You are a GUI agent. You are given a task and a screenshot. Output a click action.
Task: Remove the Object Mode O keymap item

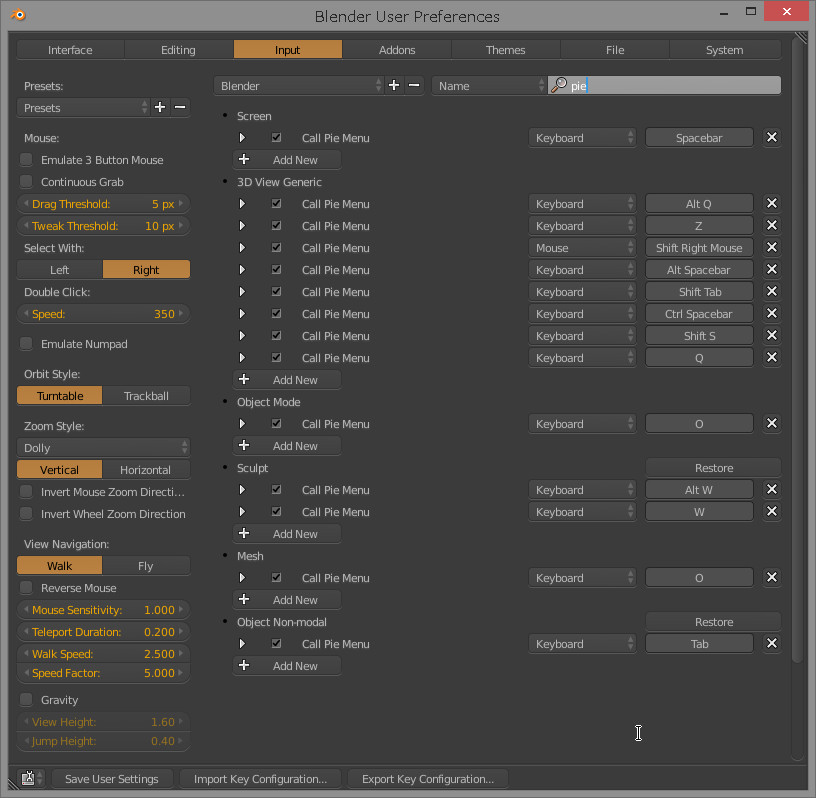[x=772, y=424]
